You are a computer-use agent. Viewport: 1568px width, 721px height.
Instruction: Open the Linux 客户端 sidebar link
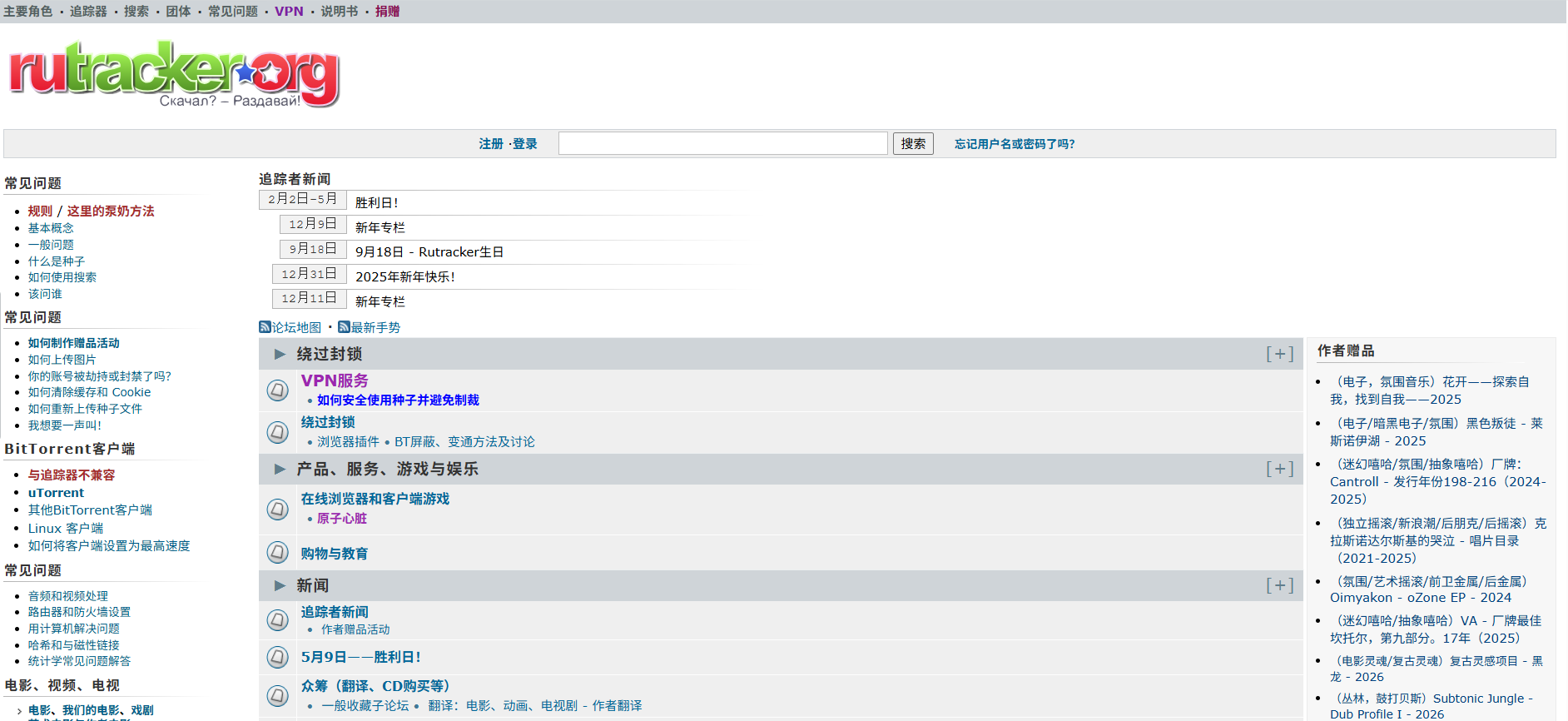[66, 528]
